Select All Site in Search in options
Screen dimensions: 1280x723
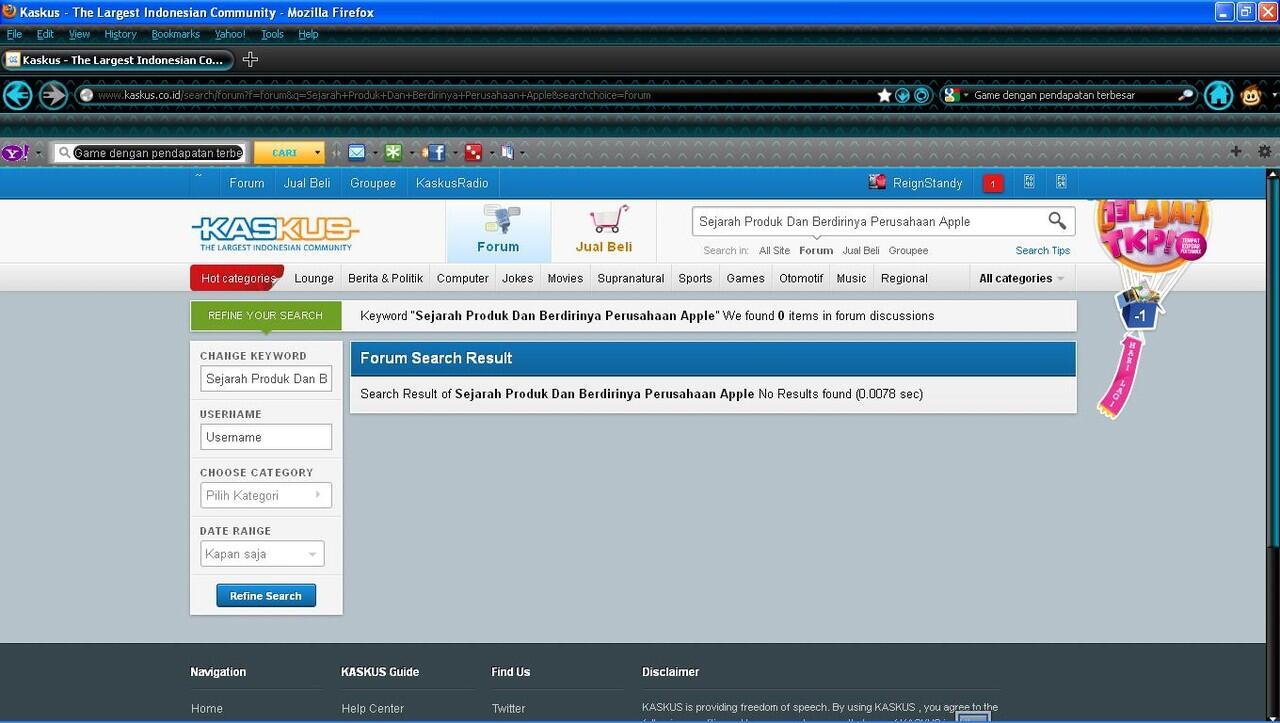(x=774, y=251)
